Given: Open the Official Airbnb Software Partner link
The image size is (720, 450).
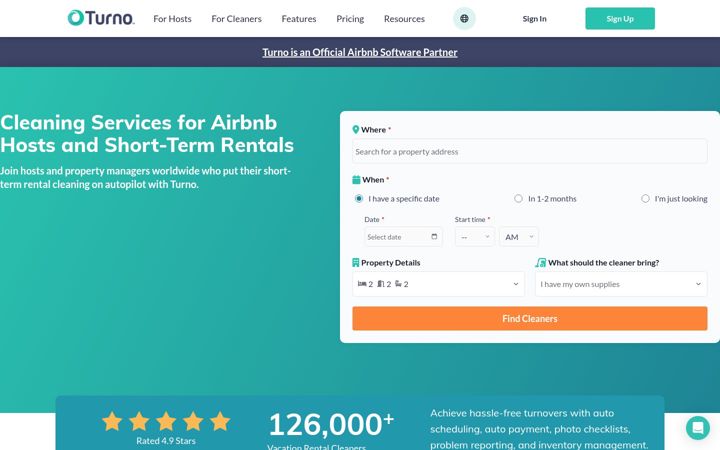Looking at the screenshot, I should pyautogui.click(x=360, y=52).
